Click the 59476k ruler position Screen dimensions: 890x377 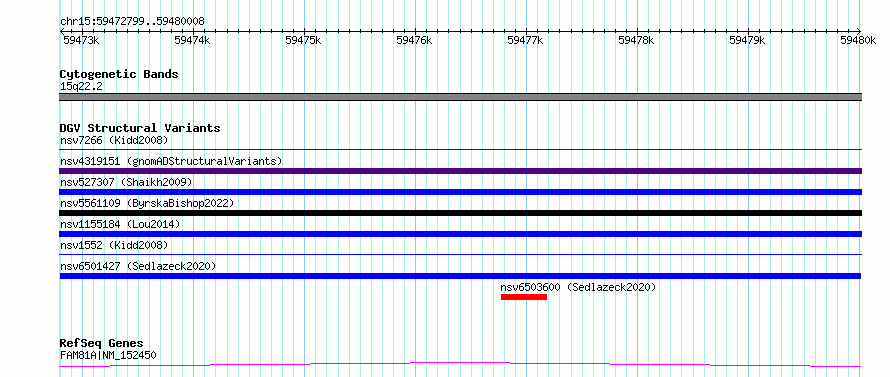click(414, 40)
